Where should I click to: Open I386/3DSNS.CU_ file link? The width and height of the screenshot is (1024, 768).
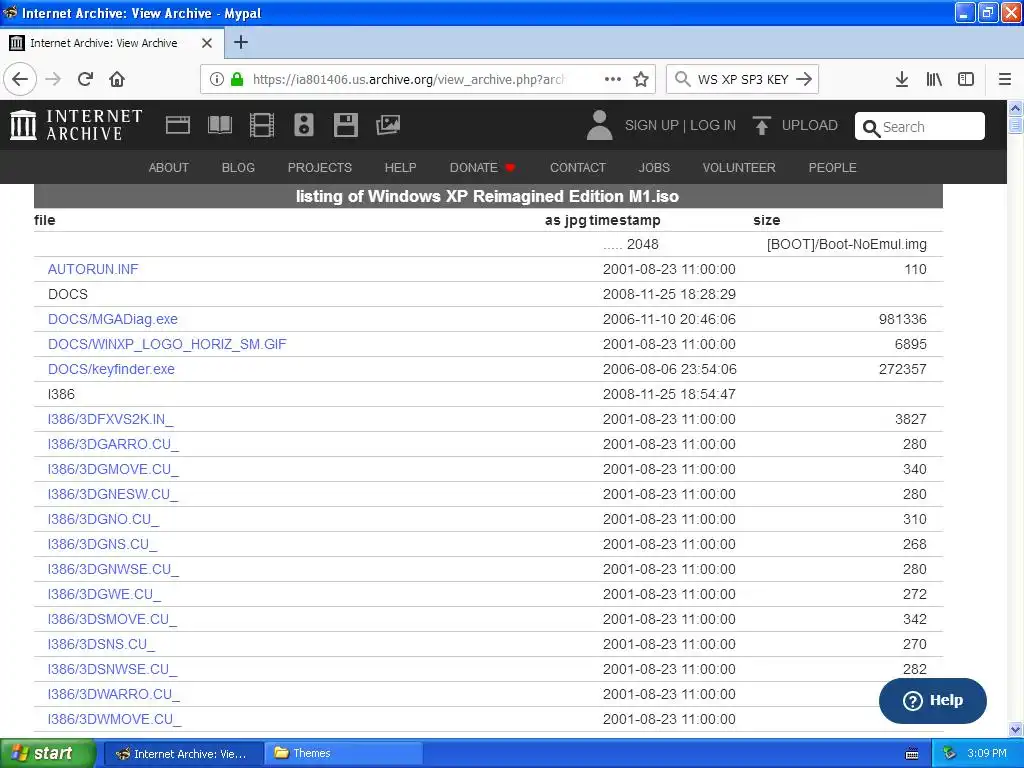pos(101,645)
